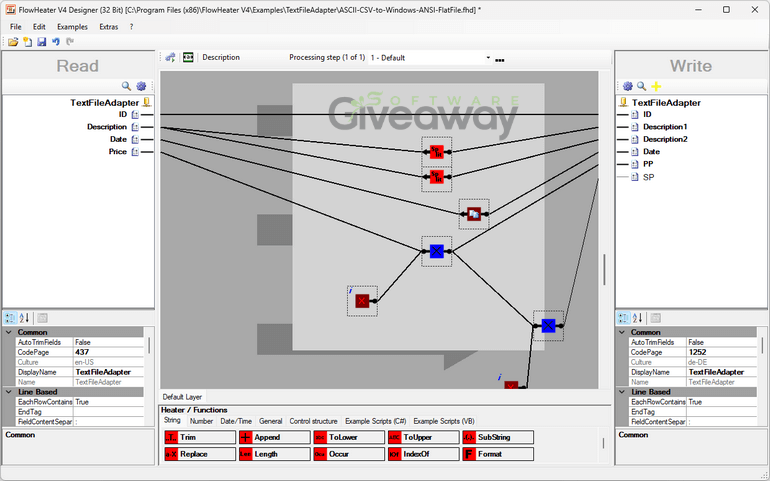The width and height of the screenshot is (770, 481).
Task: Pick the Trim string heater
Action: [200, 437]
